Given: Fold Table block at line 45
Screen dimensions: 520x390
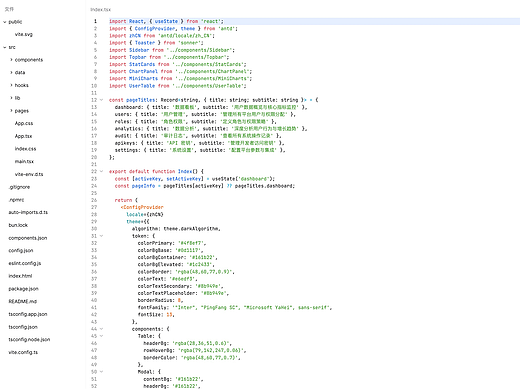Looking at the screenshot, I should (102, 336).
